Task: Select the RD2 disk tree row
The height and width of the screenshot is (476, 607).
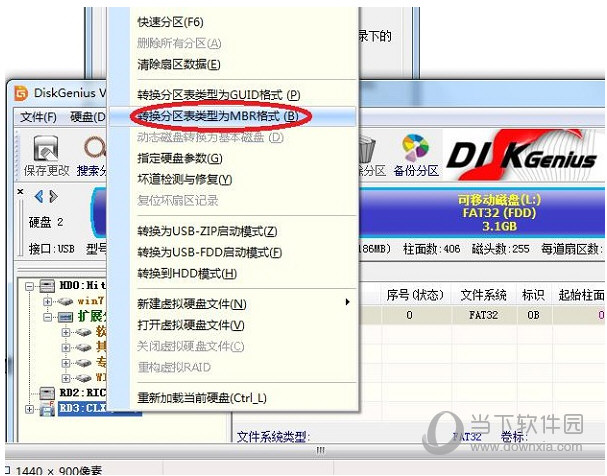Action: pos(83,393)
